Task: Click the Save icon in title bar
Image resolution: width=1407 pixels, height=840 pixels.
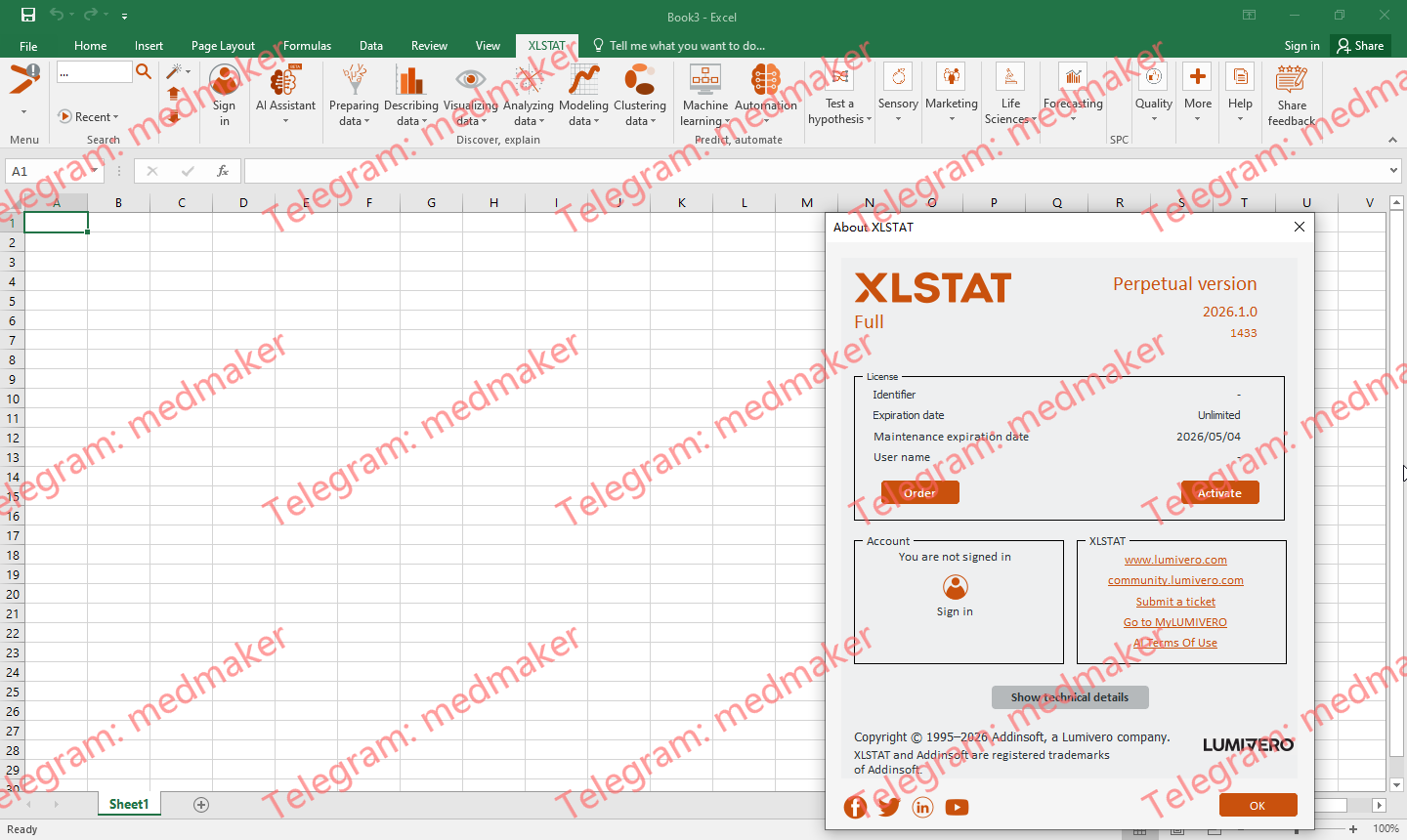Action: click(28, 15)
